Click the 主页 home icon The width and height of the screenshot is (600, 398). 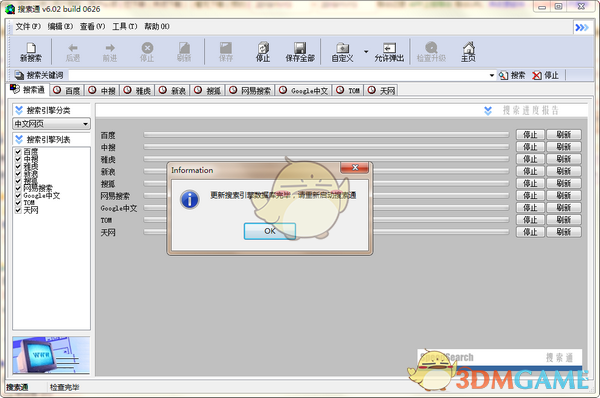coord(468,48)
